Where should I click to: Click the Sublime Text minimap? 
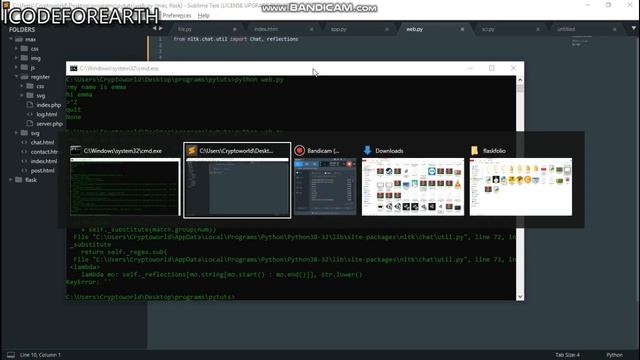581,41
